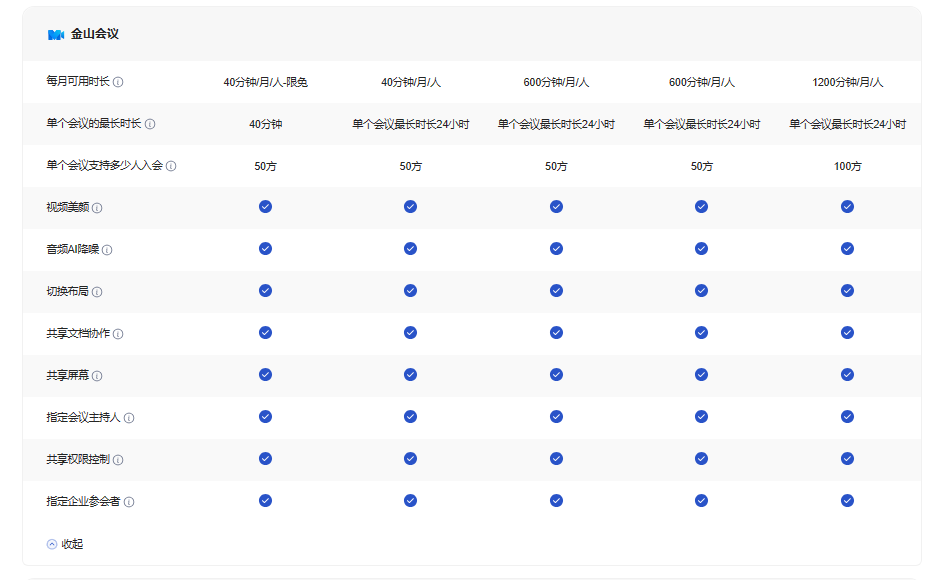This screenshot has width=945, height=580.
Task: Click info icon beside 共享屏幕
Action: [97, 376]
